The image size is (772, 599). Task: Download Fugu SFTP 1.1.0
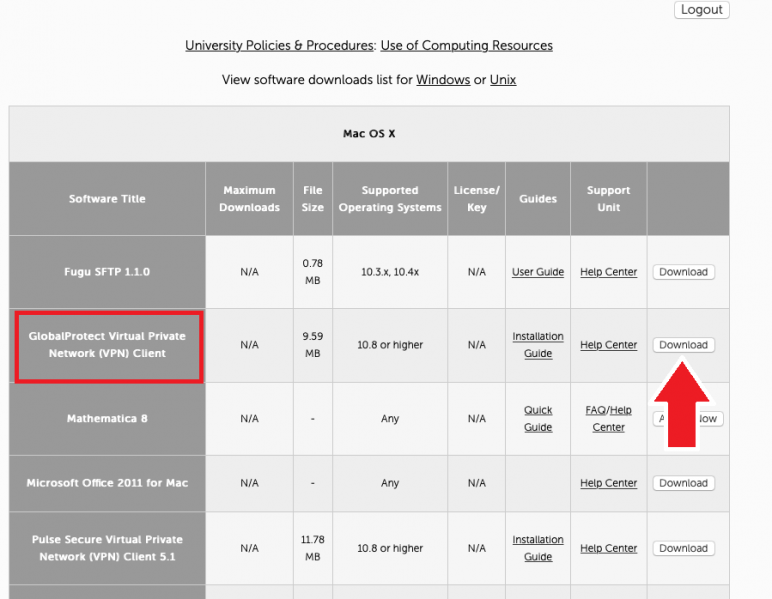coord(683,272)
